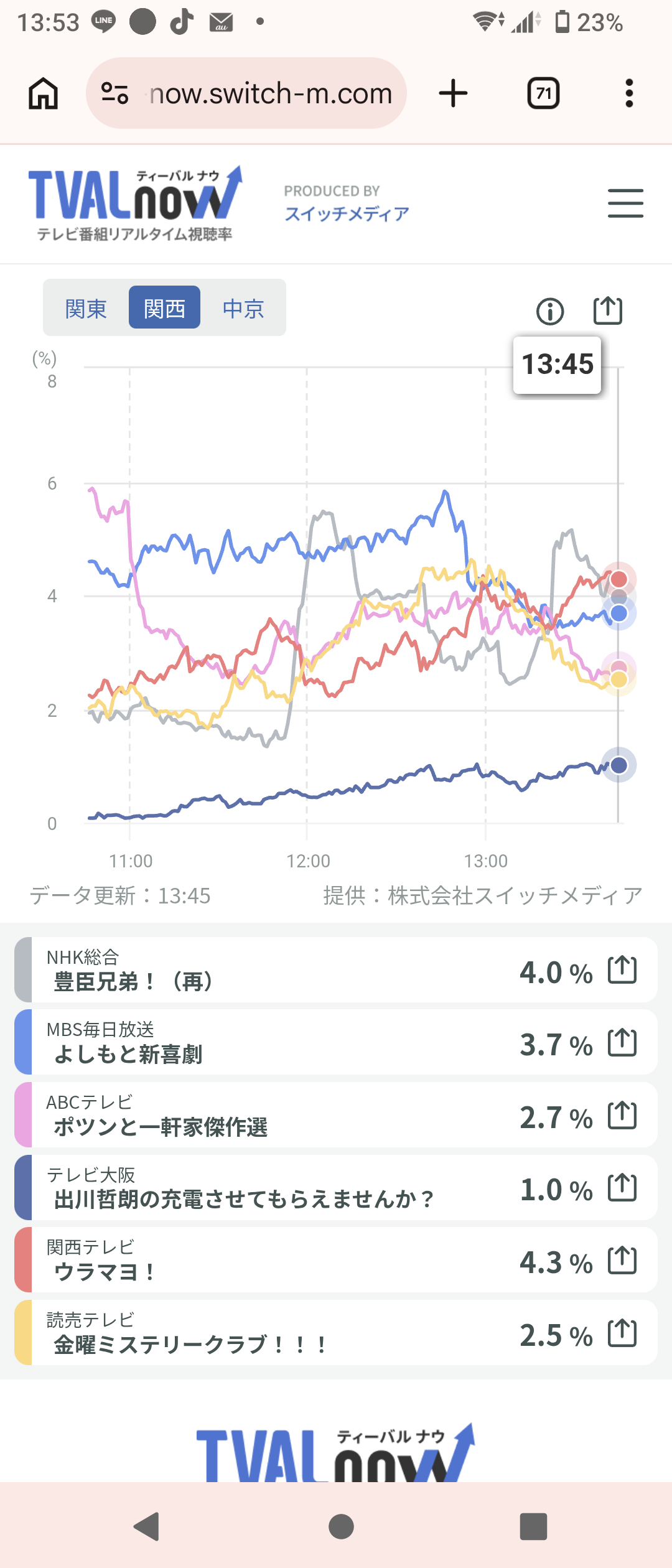Switch region to 関東
The image size is (672, 1568).
pos(86,308)
